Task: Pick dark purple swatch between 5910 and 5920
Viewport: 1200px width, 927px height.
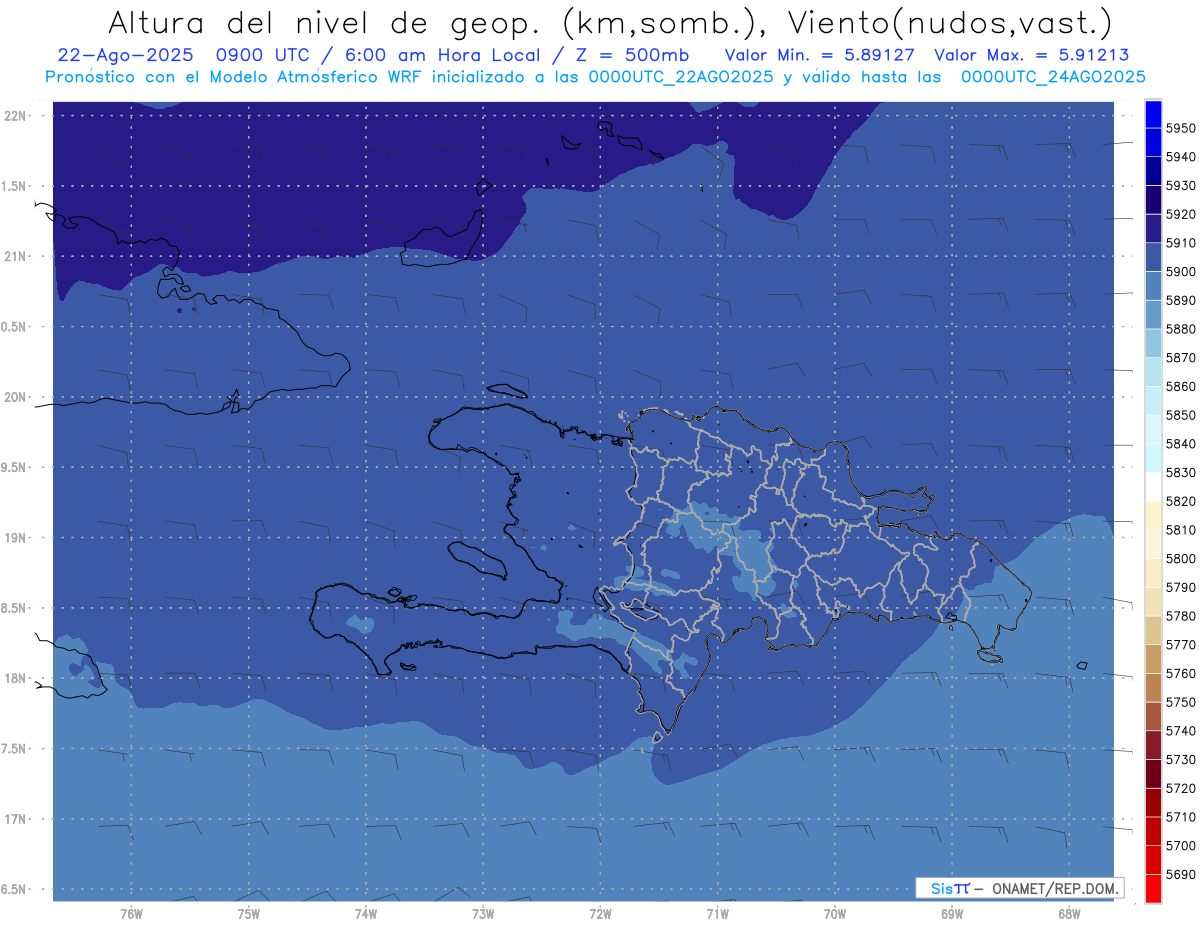Action: (x=1152, y=228)
